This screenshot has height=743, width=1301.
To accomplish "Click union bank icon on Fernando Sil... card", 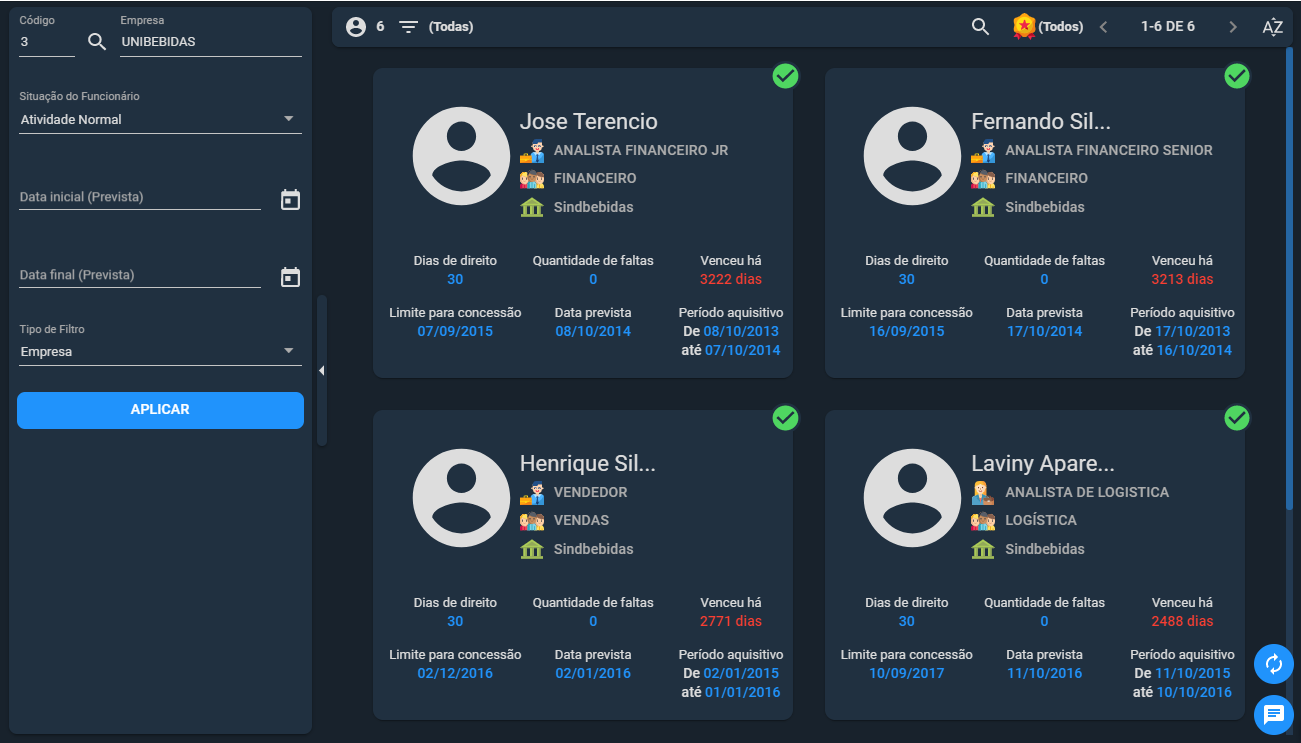I will [x=983, y=207].
